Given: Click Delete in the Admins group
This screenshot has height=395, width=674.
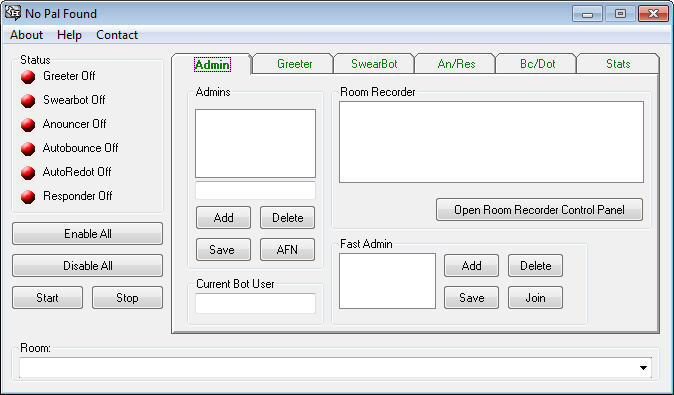Looking at the screenshot, I should pyautogui.click(x=288, y=217).
